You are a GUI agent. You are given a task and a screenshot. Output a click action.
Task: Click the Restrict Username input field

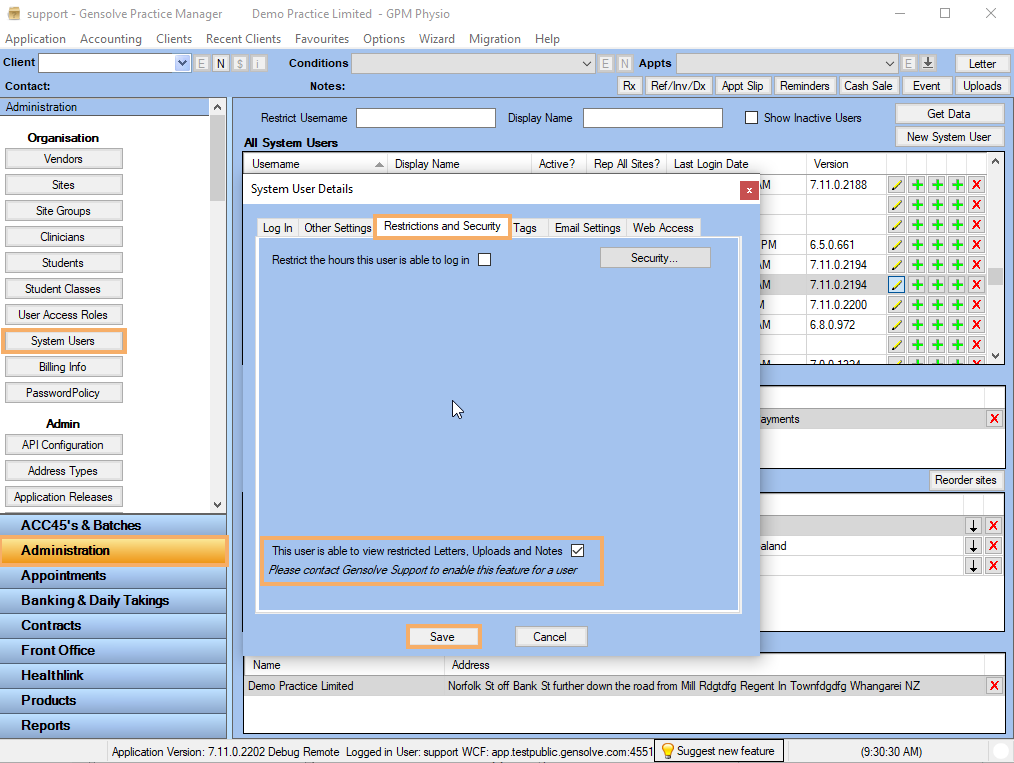point(425,118)
